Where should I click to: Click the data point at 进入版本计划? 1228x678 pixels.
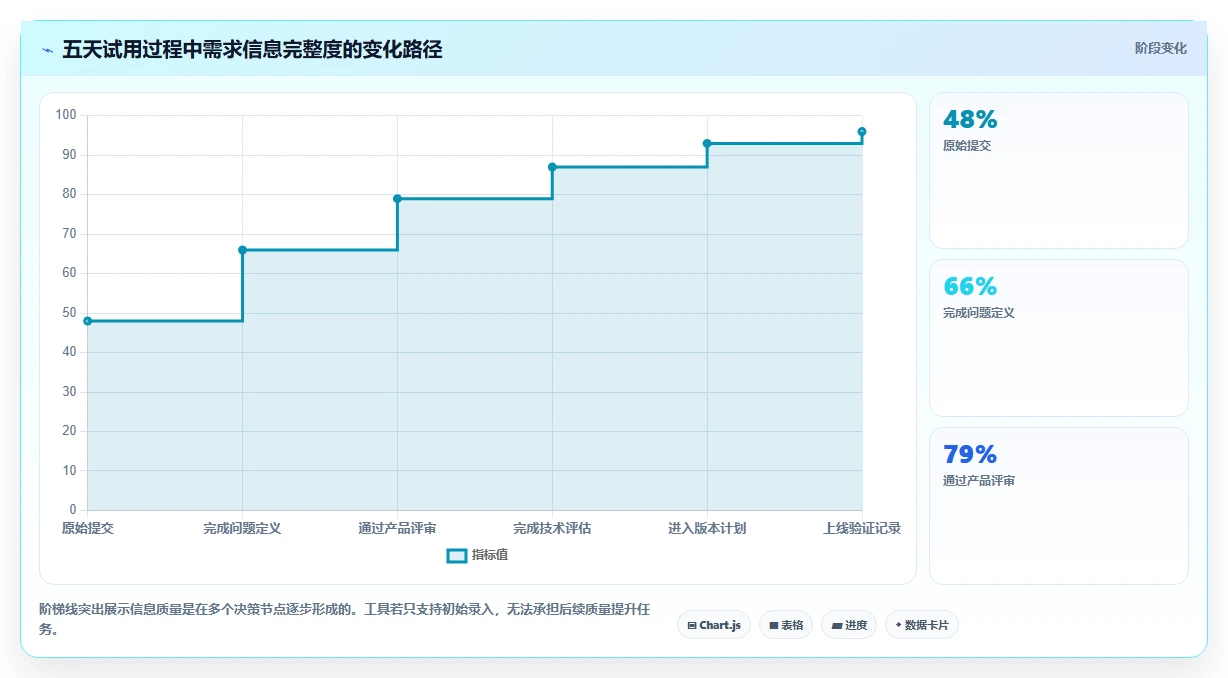(707, 143)
